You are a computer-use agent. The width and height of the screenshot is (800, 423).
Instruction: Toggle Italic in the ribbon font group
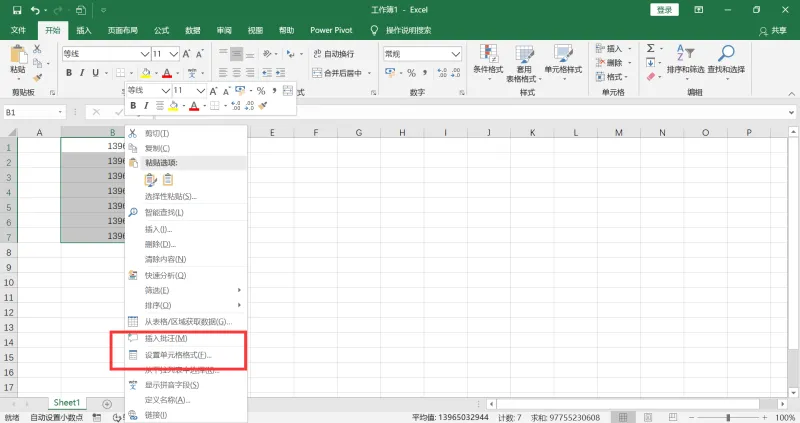[82, 73]
